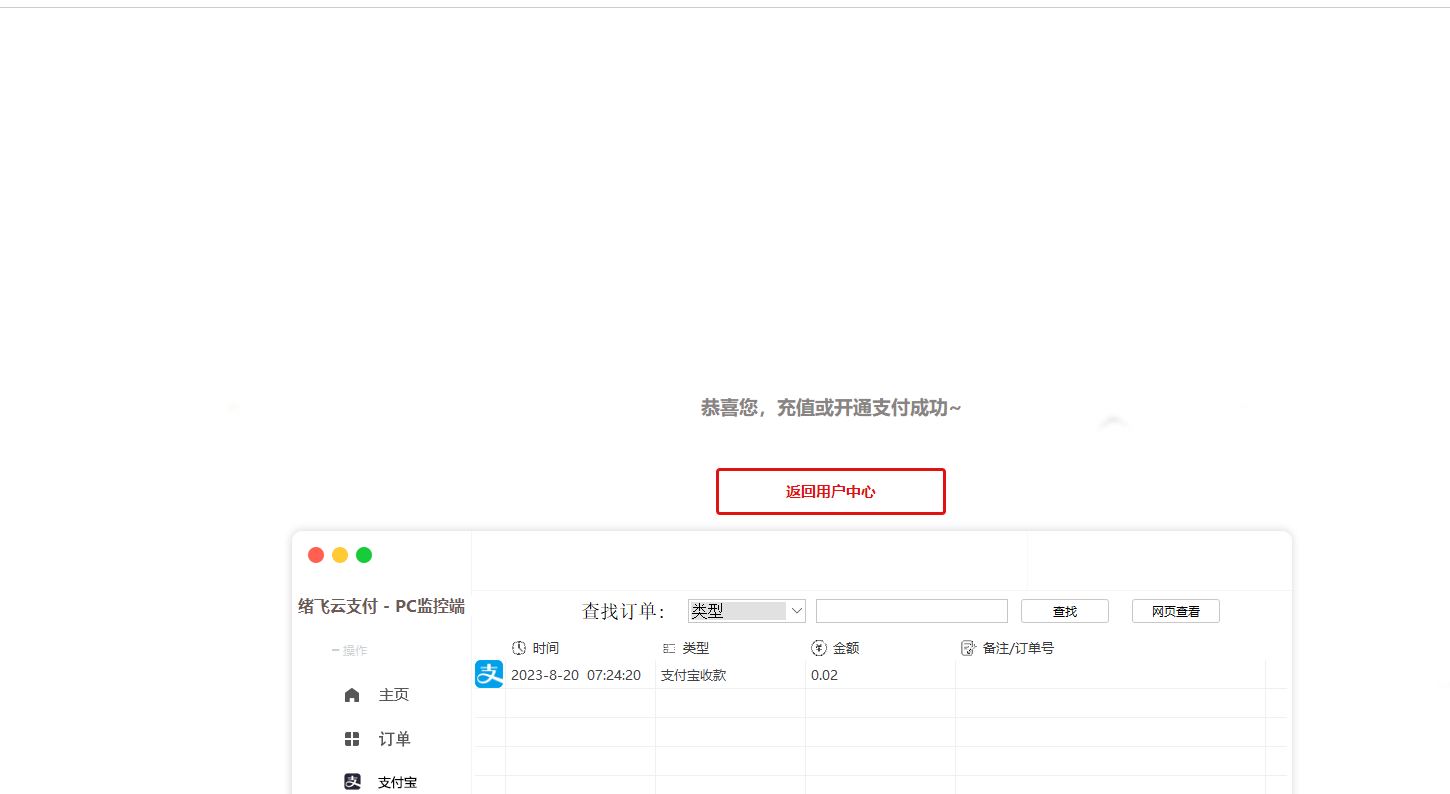Viewport: 1450px width, 794px height.
Task: Click the blue Alipay logo in first row
Action: pos(489,675)
